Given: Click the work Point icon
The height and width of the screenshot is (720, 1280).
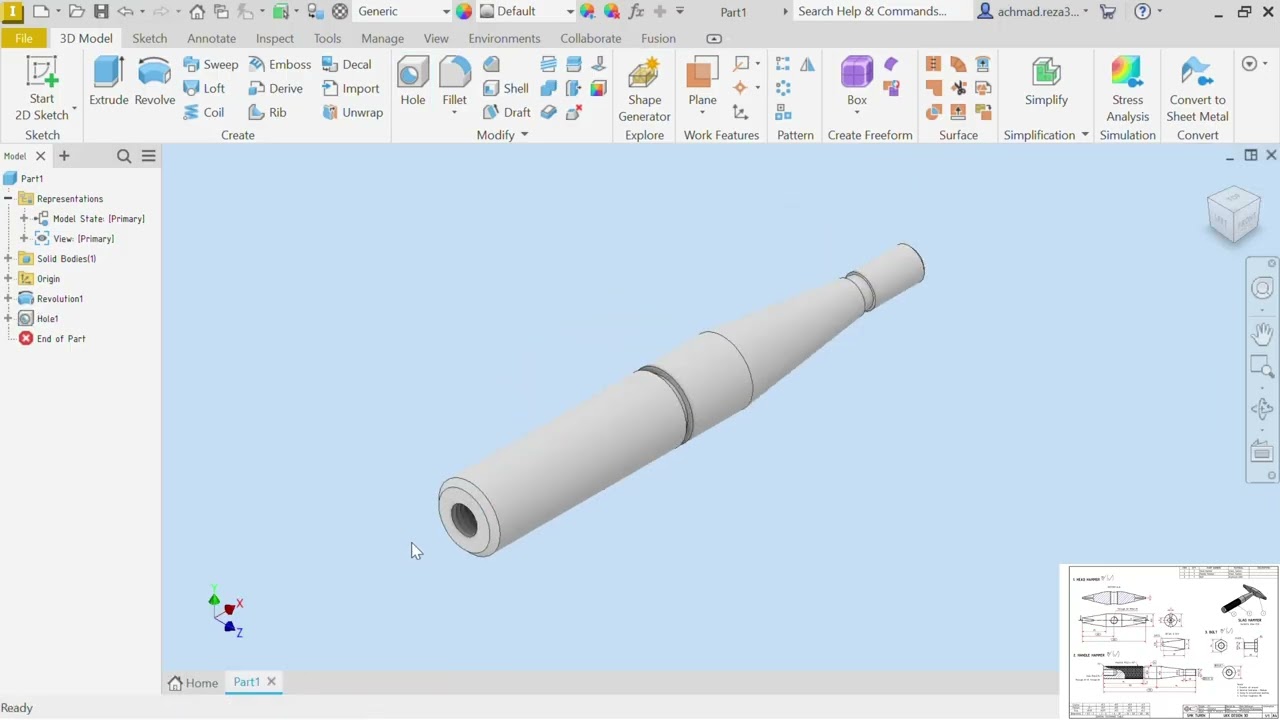Looking at the screenshot, I should [741, 88].
